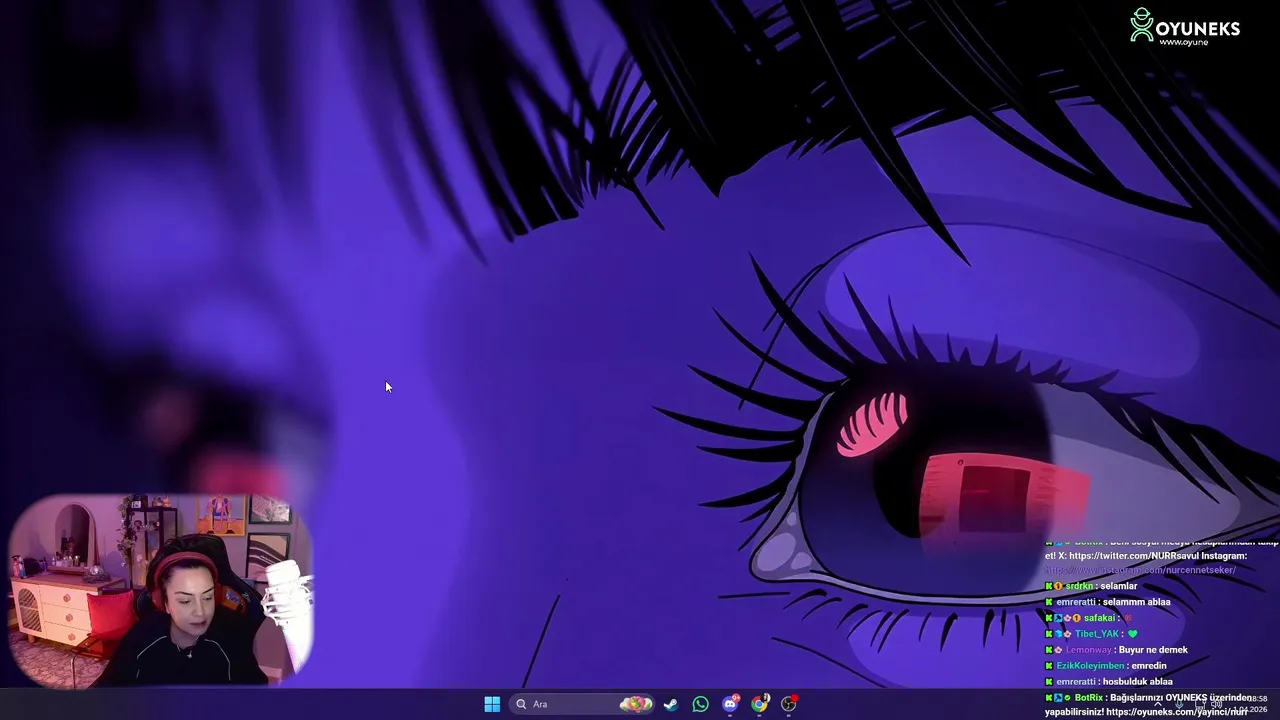Click the Instagram nurcennetseker link in chat
The width and height of the screenshot is (1280, 720).
(1140, 570)
